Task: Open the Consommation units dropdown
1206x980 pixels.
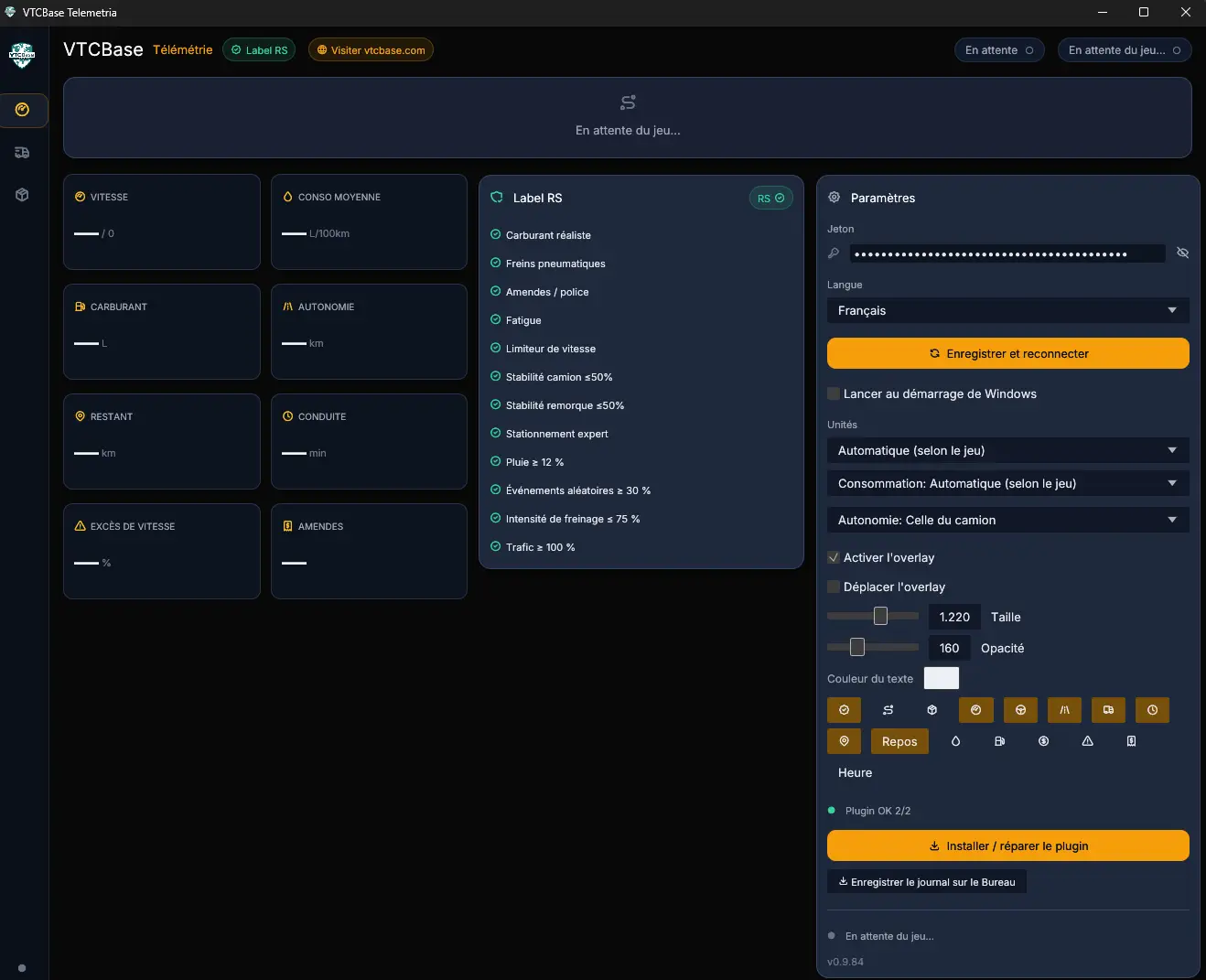Action: tap(1008, 483)
